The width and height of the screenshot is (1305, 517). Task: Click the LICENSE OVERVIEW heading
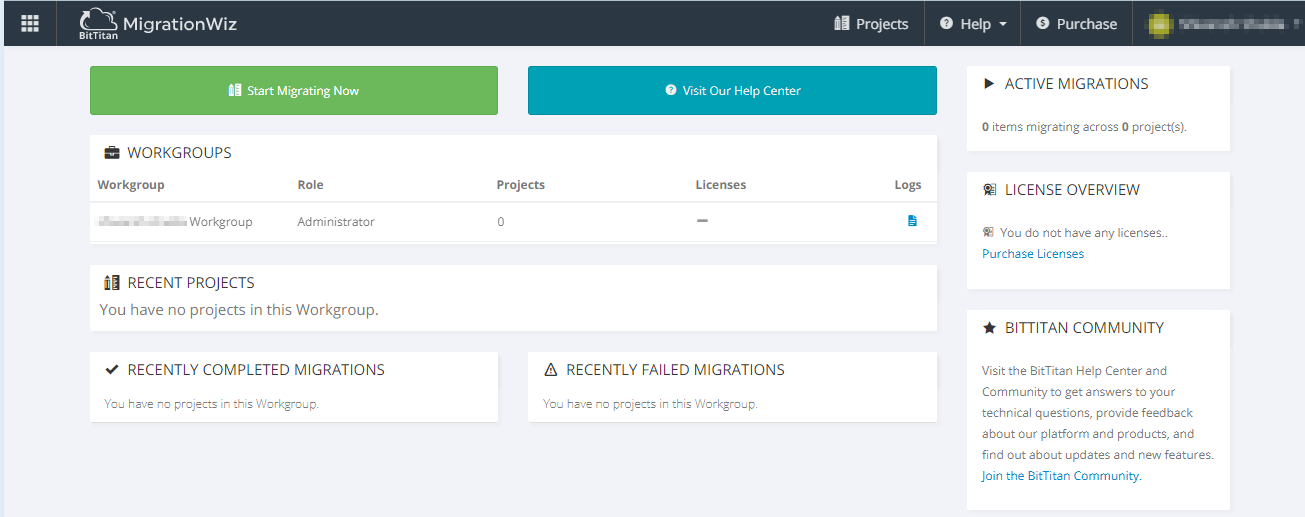1072,190
